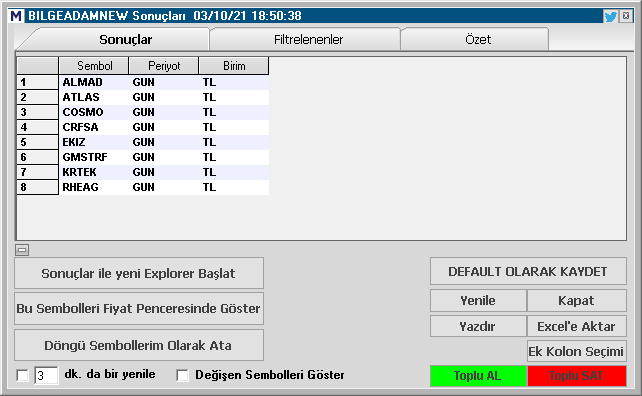Viewport: 642px width, 396px height.
Task: Click the Periyot column header
Action: [164, 66]
